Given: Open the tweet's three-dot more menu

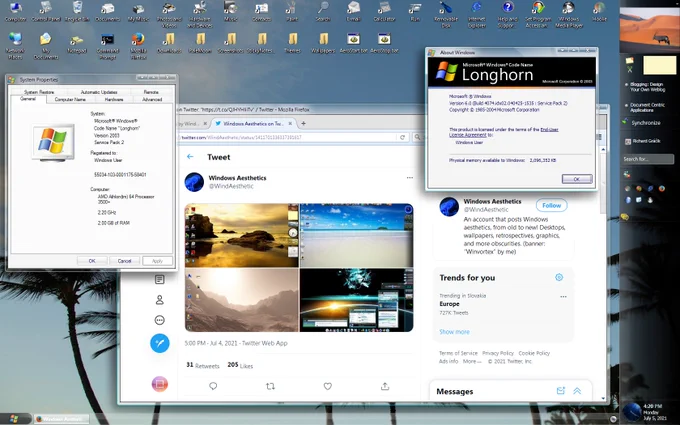Looking at the screenshot, I should [410, 178].
